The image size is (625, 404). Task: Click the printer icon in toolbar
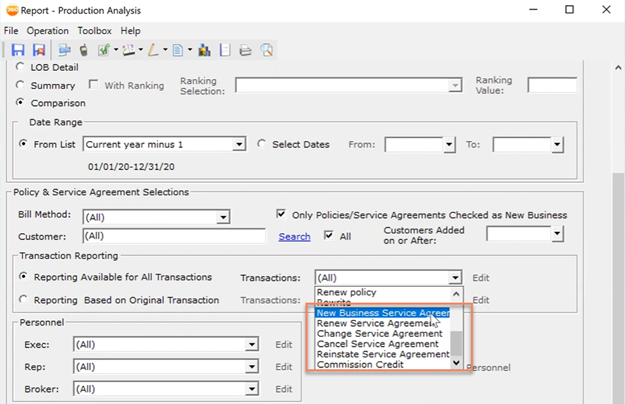[246, 49]
